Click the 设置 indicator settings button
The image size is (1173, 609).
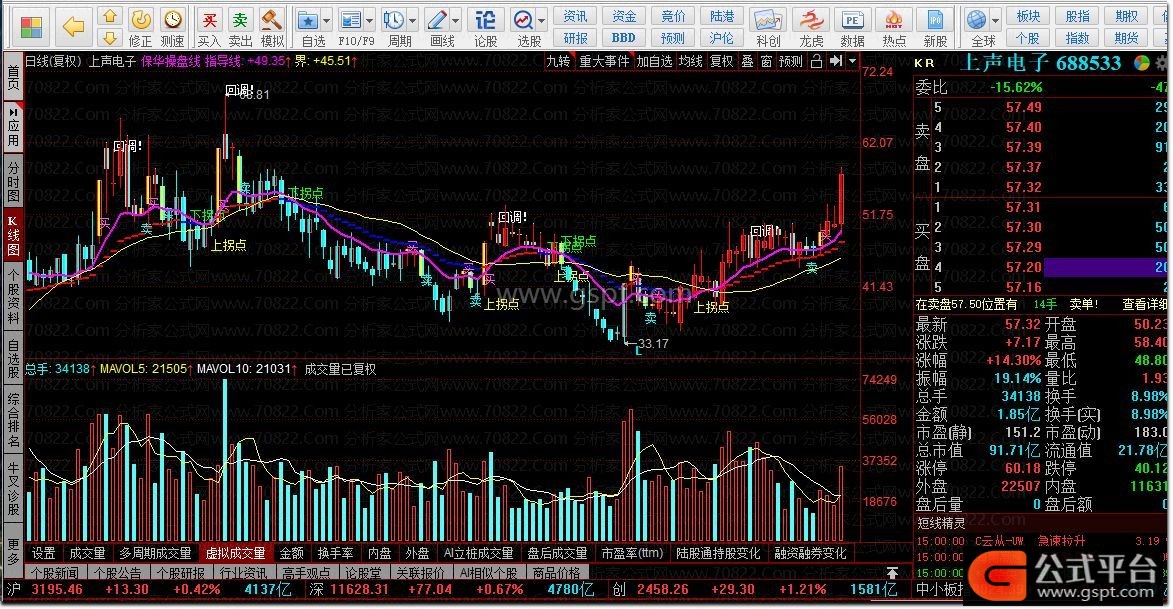(43, 554)
